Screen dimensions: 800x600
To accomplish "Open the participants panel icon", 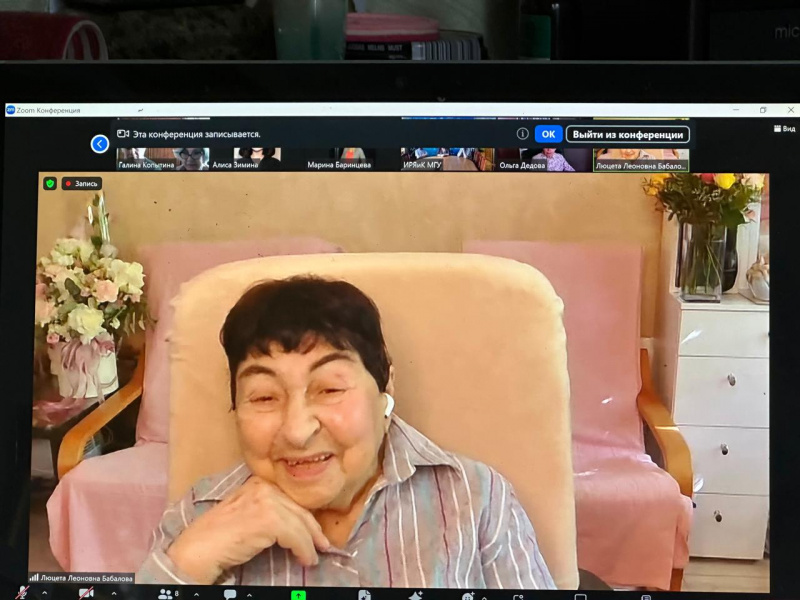I will pos(165,594).
